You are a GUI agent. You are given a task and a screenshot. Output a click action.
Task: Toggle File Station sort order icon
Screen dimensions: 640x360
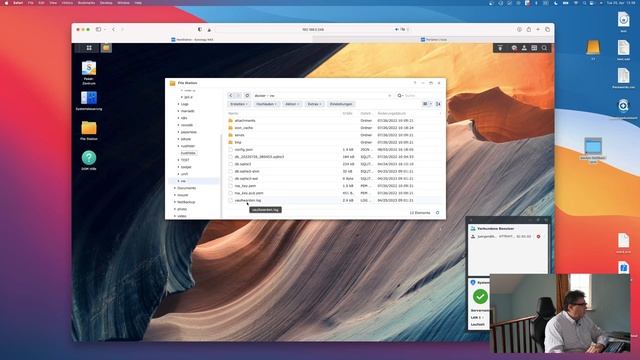coord(438,104)
